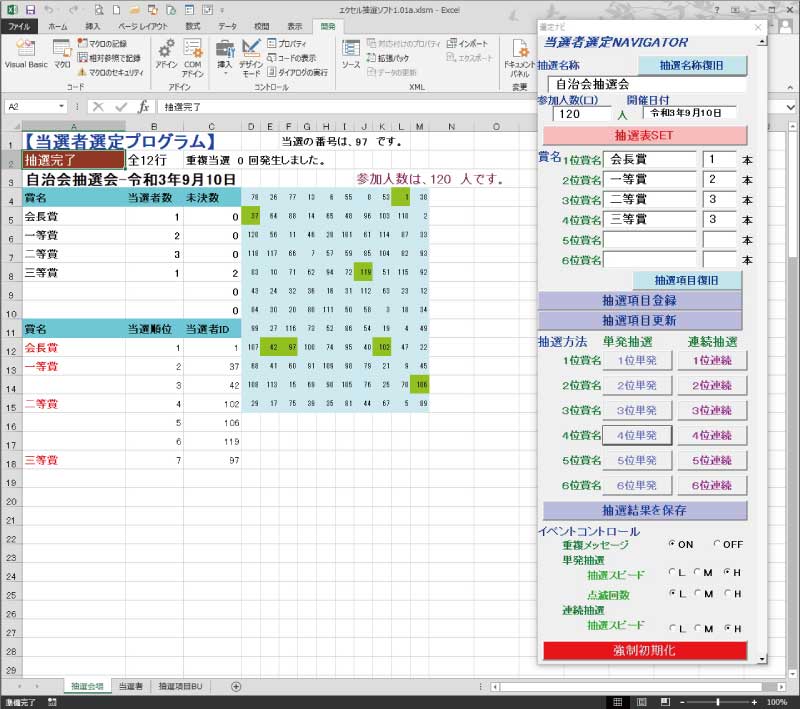Click the 開催日付 date field
The image size is (800, 709).
[690, 113]
